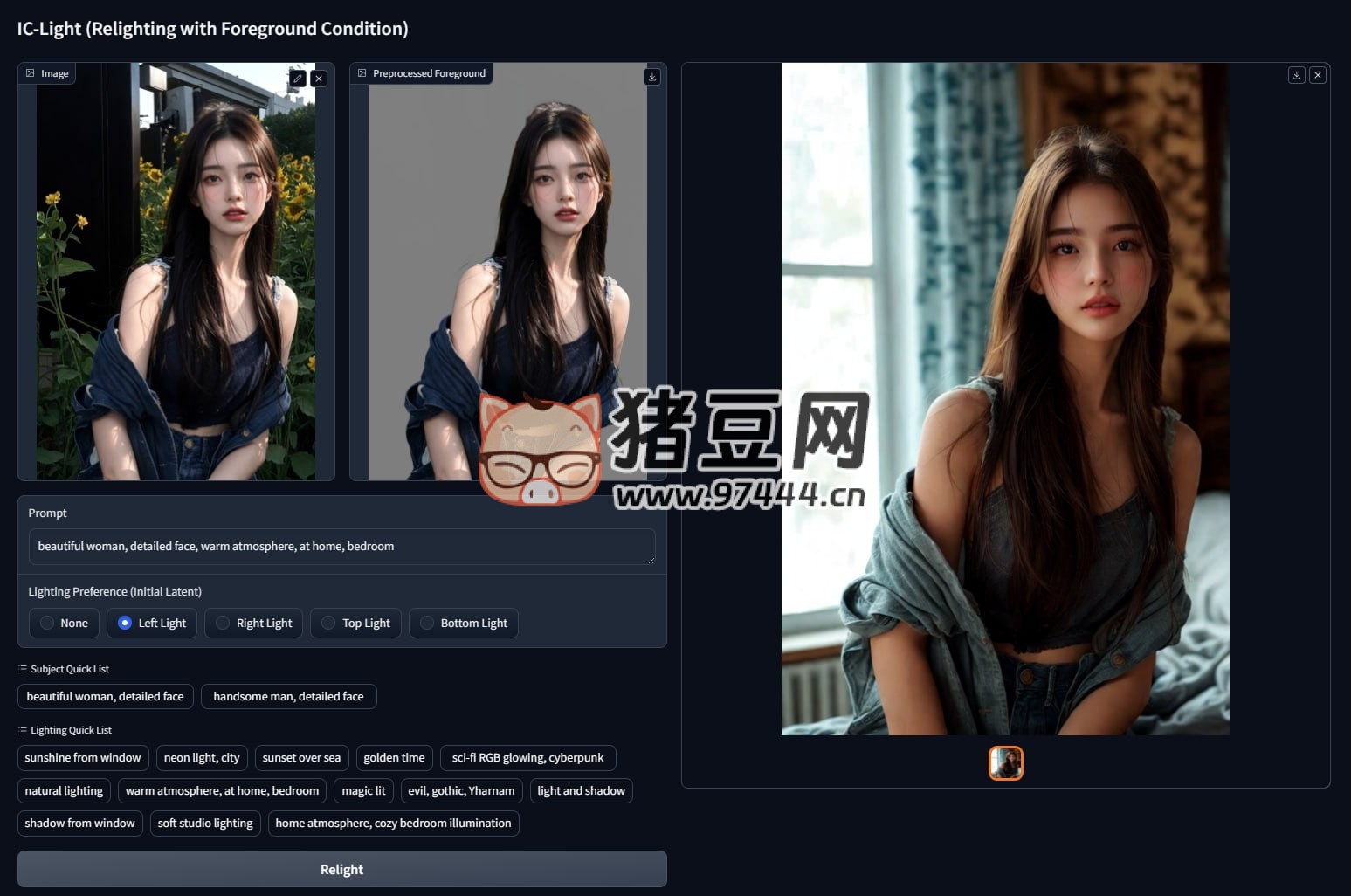
Task: Download the preprocessed foreground image
Action: click(652, 77)
